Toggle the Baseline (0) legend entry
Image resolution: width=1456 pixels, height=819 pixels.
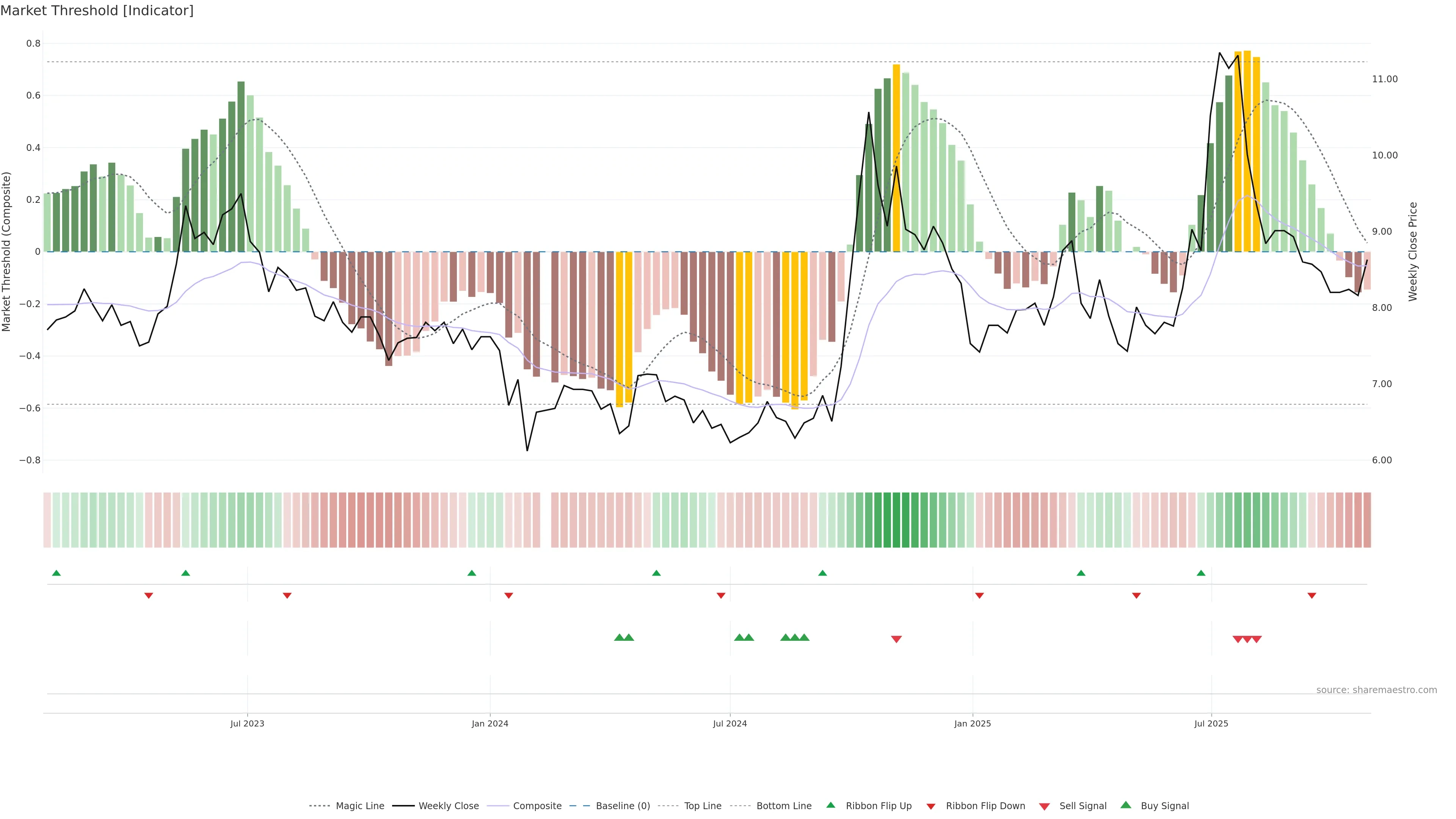(x=622, y=806)
